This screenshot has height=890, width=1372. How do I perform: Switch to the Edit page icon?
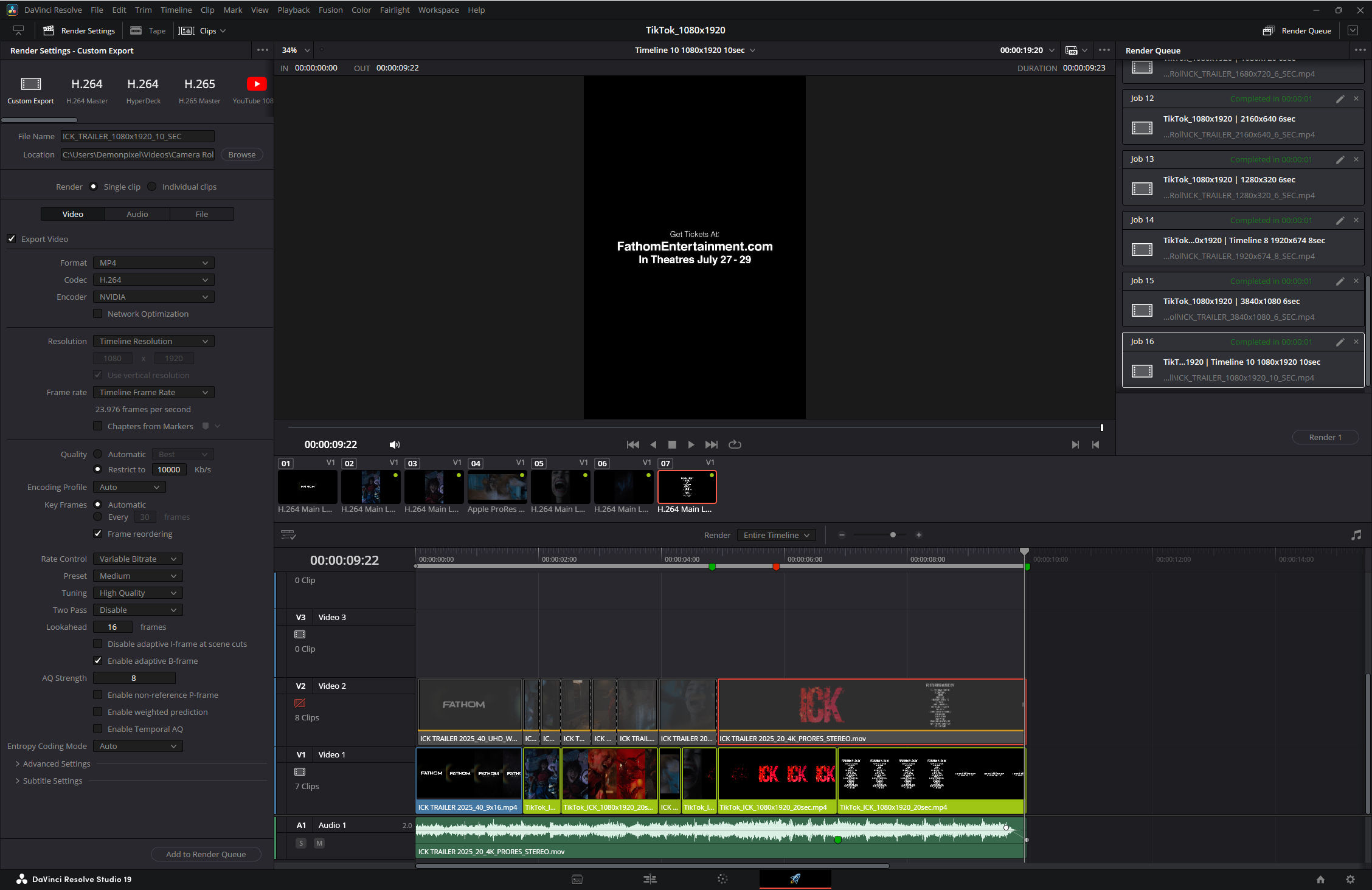coord(650,879)
